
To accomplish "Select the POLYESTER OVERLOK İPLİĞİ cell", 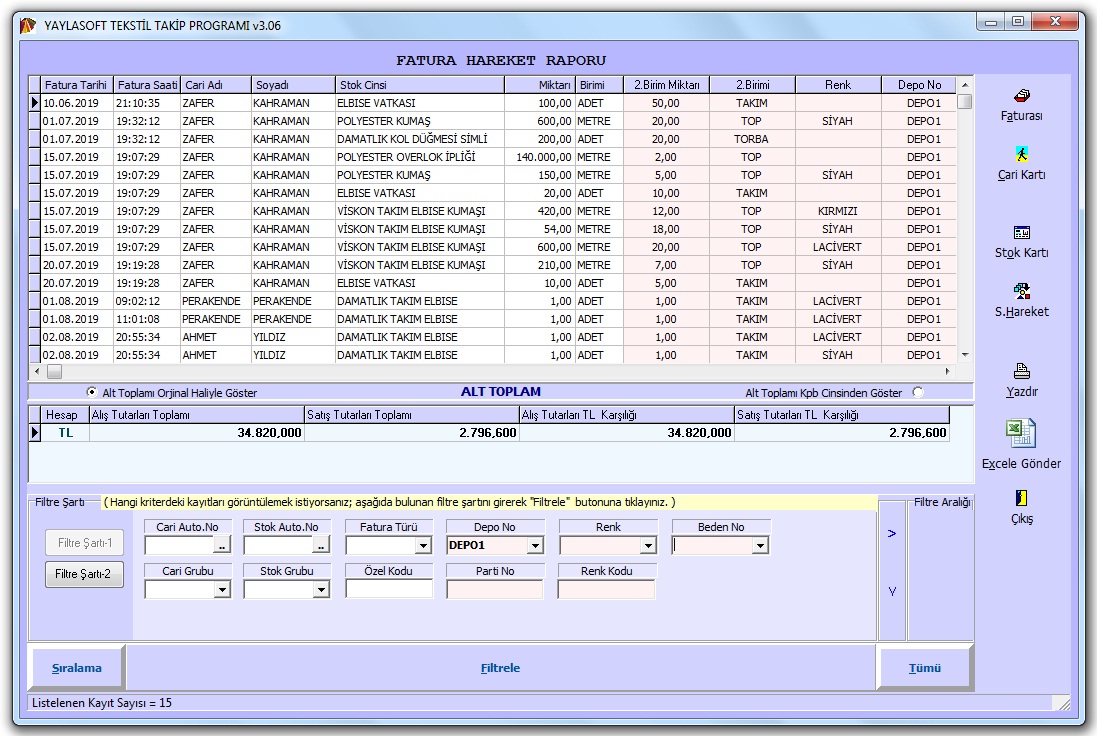I will click(x=420, y=157).
